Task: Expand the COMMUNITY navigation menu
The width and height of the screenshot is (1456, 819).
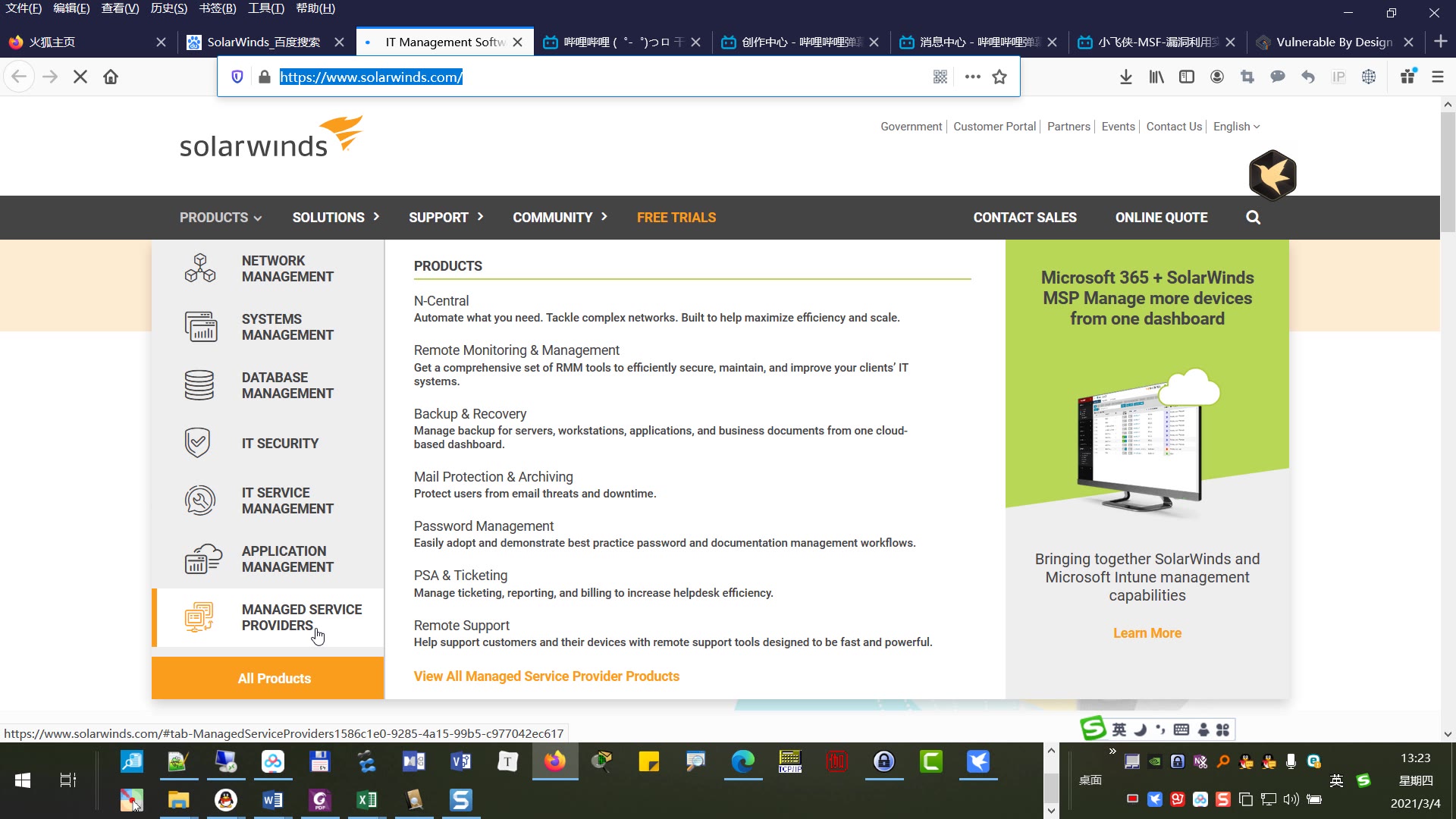Action: [x=560, y=218]
